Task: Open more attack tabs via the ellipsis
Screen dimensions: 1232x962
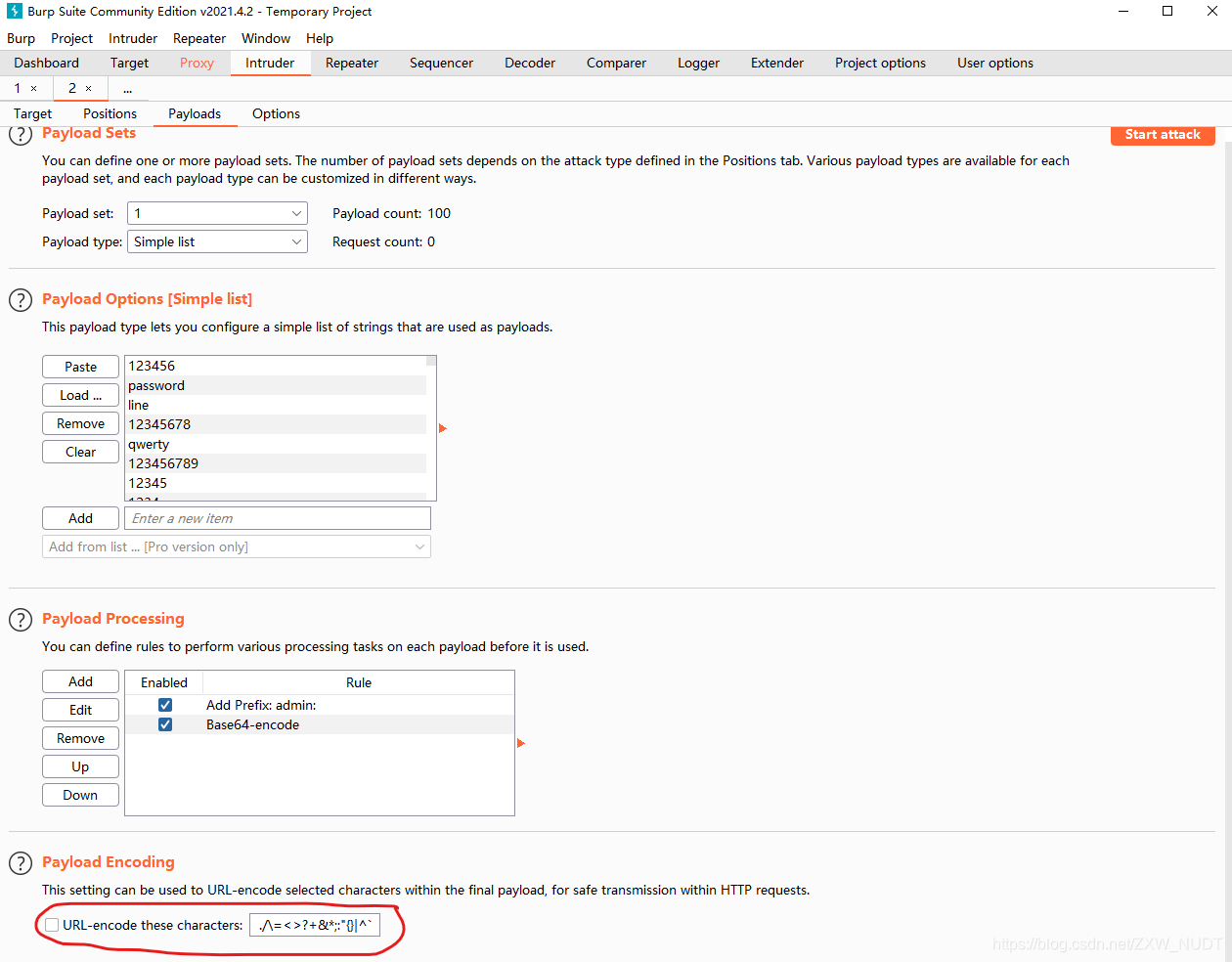Action: pyautogui.click(x=127, y=88)
